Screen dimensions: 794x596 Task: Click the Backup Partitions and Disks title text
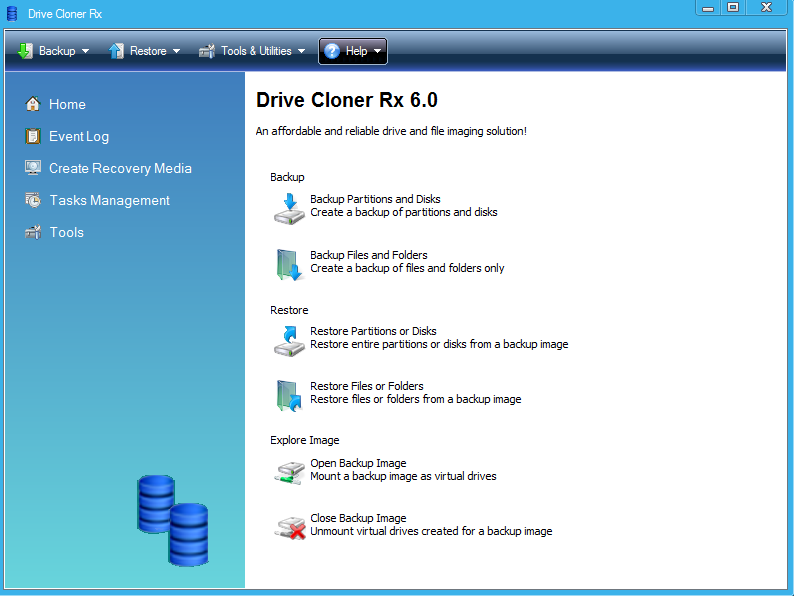[x=375, y=199]
